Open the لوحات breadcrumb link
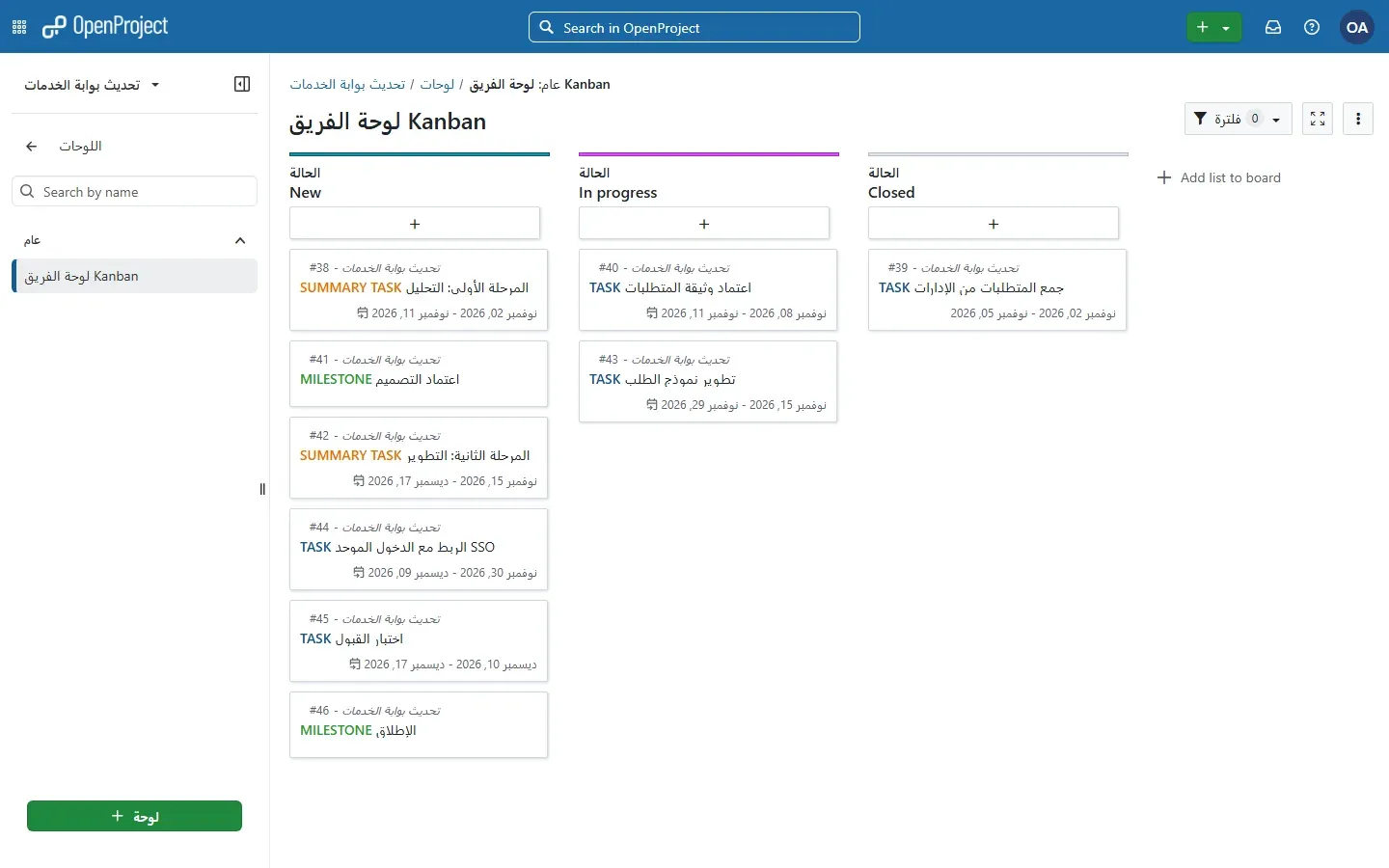Image resolution: width=1389 pixels, height=868 pixels. coord(437,85)
